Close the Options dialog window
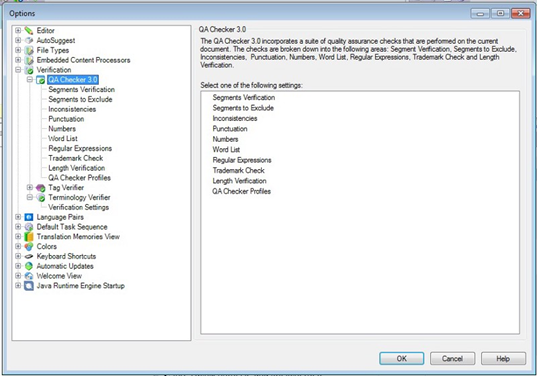 tap(520, 13)
